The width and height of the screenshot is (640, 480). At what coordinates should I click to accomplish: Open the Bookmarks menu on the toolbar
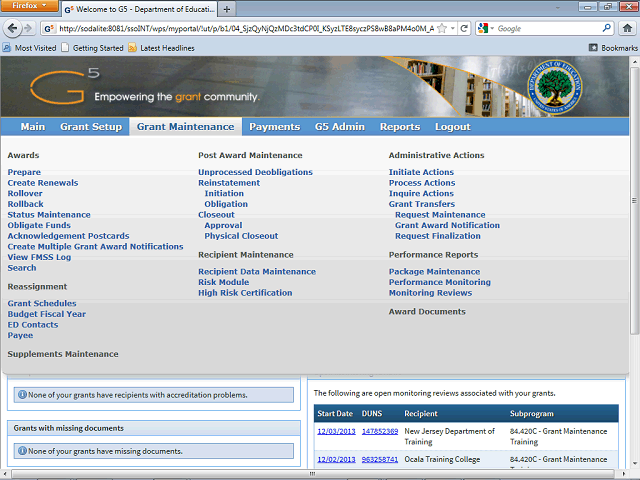click(611, 47)
